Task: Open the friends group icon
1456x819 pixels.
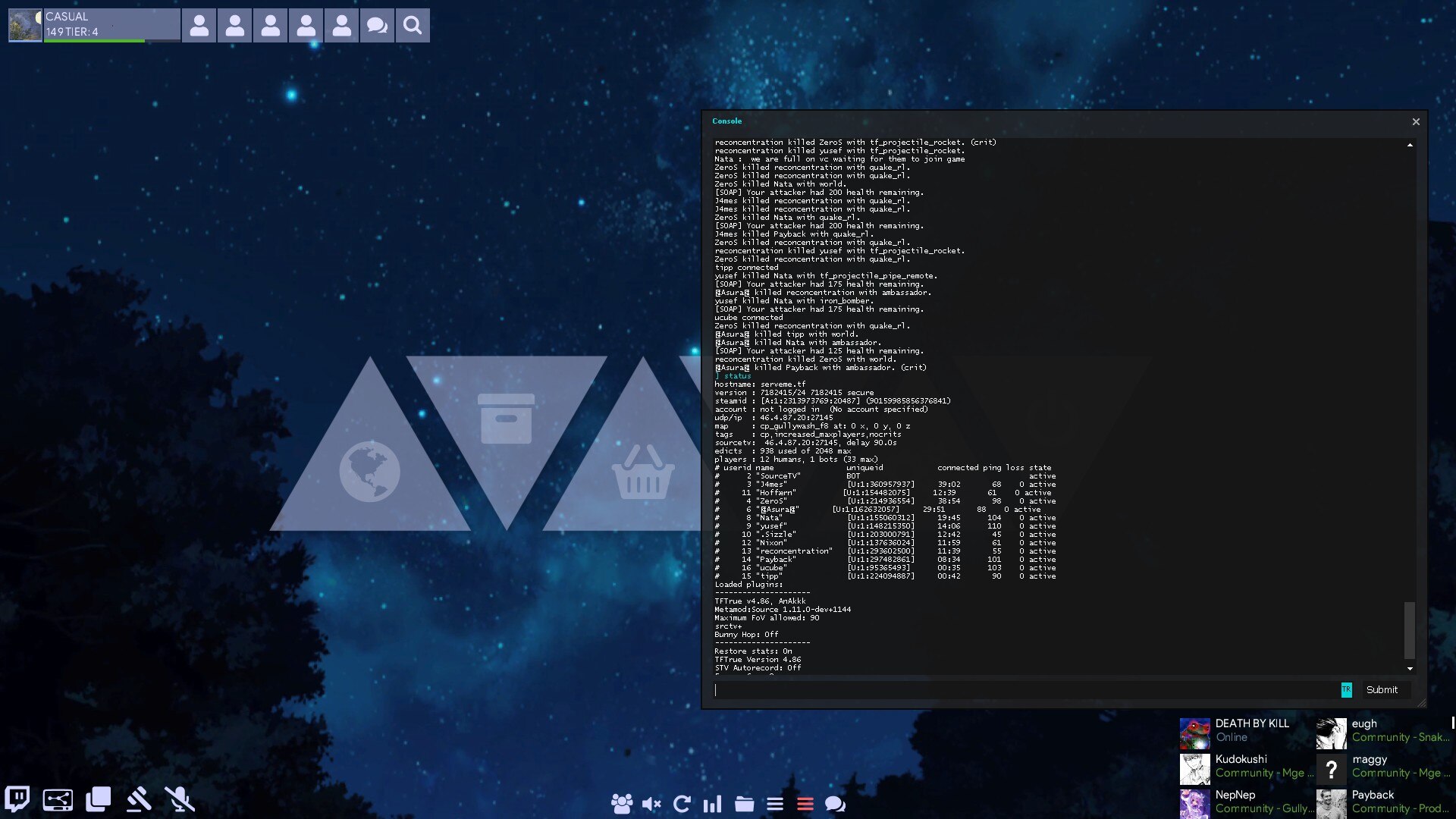Action: tap(622, 804)
